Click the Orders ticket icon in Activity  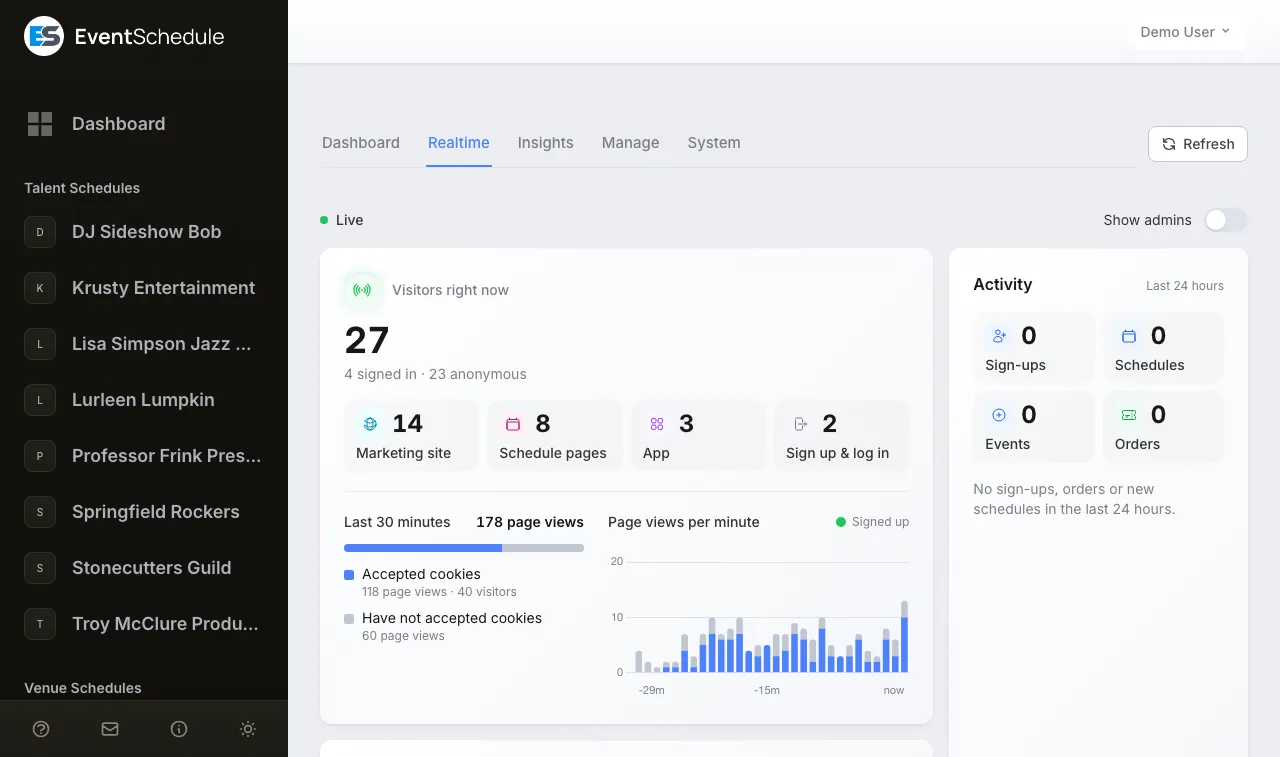click(1129, 415)
